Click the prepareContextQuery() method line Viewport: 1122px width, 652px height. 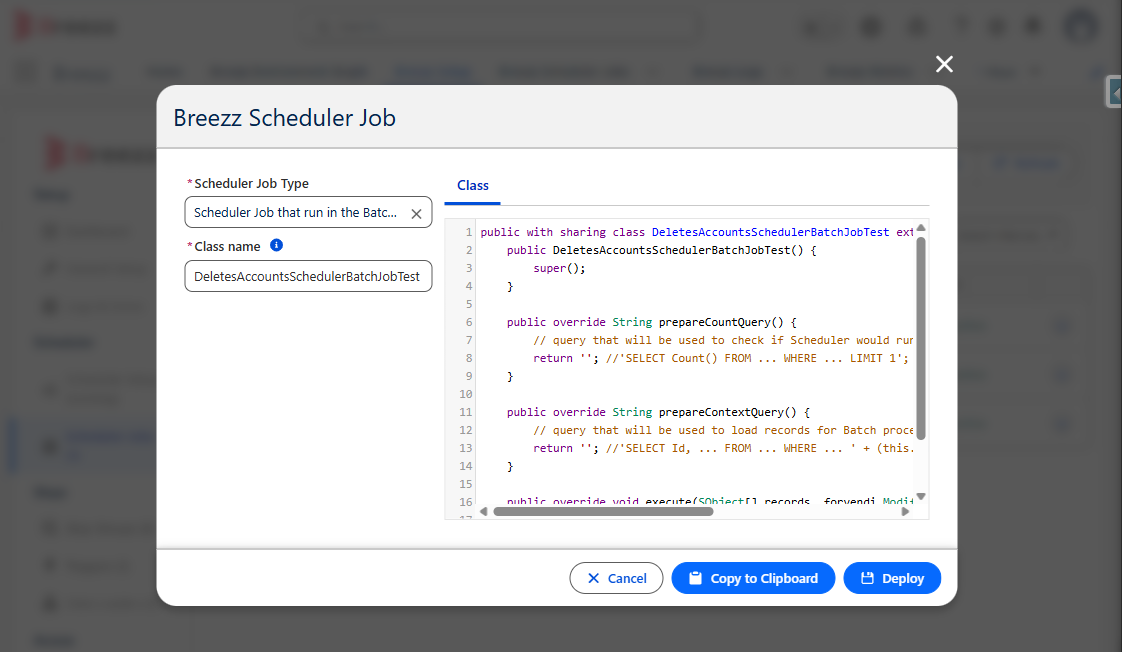pos(658,412)
